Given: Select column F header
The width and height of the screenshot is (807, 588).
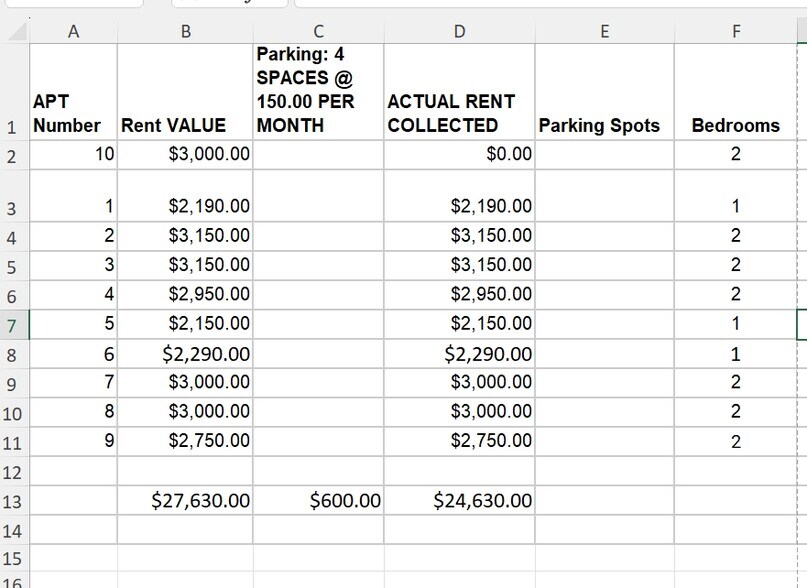Looking at the screenshot, I should pyautogui.click(x=736, y=31).
